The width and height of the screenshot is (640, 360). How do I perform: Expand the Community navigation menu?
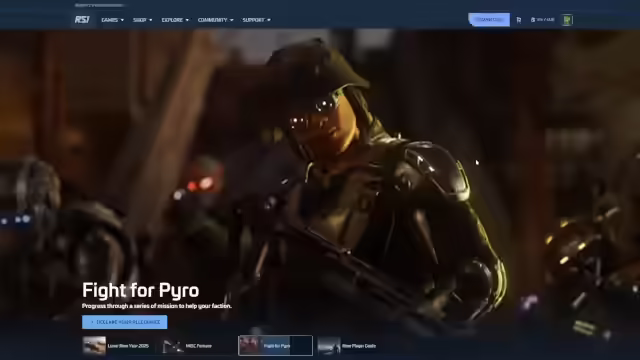pos(216,20)
